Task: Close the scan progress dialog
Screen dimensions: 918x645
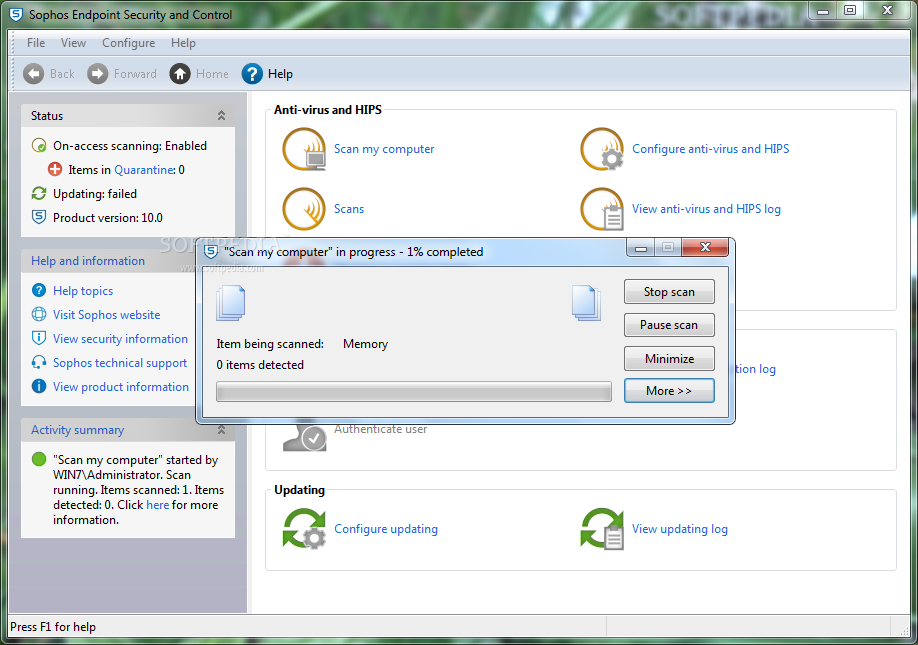Action: click(x=705, y=247)
